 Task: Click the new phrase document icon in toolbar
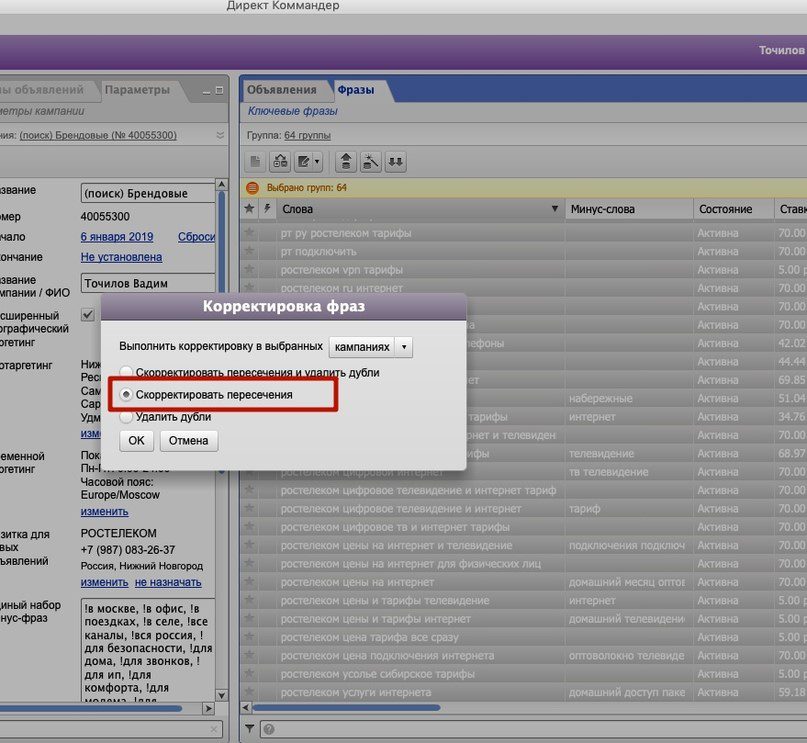click(x=256, y=161)
